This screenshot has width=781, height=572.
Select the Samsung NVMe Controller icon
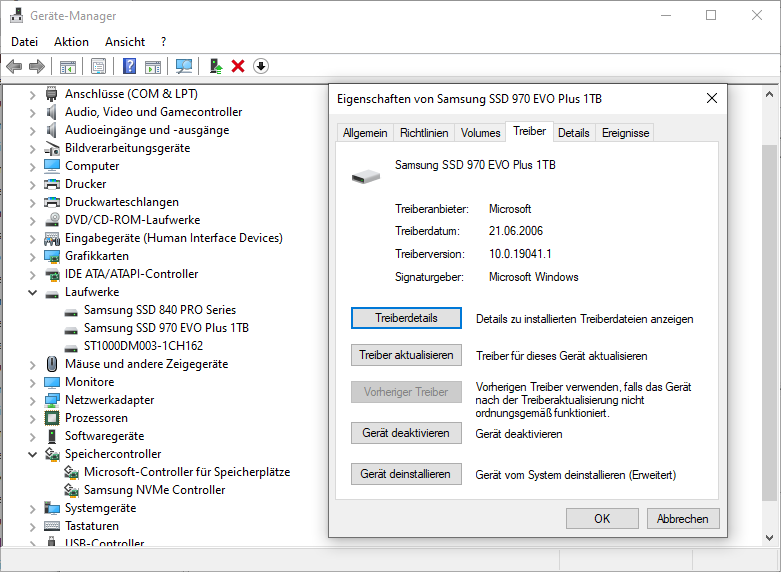pyautogui.click(x=71, y=490)
